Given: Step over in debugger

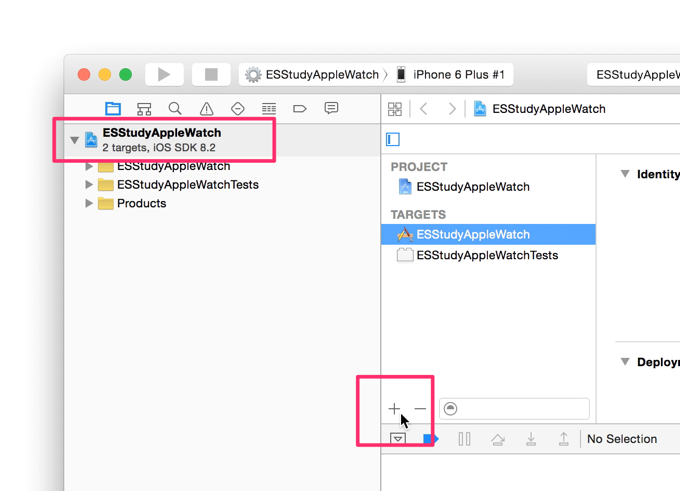Looking at the screenshot, I should pos(497,439).
